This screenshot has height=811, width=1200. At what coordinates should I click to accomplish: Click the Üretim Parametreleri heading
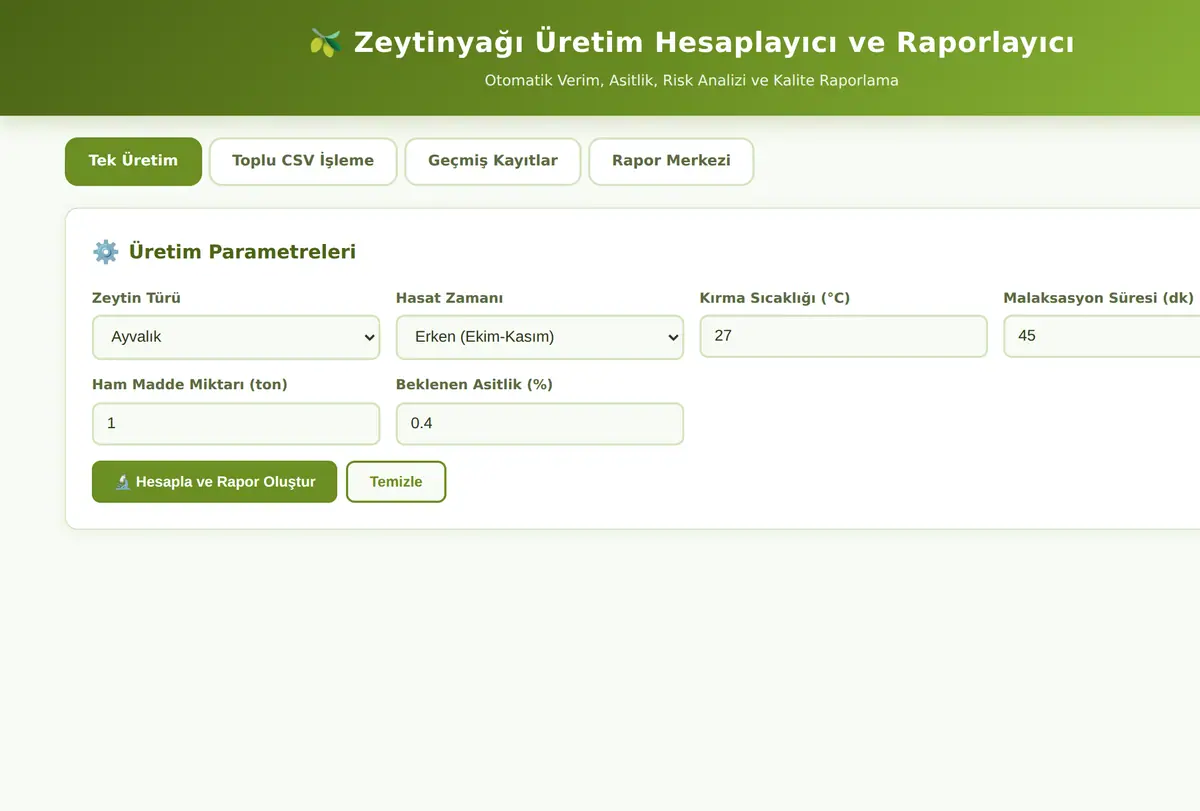click(242, 252)
